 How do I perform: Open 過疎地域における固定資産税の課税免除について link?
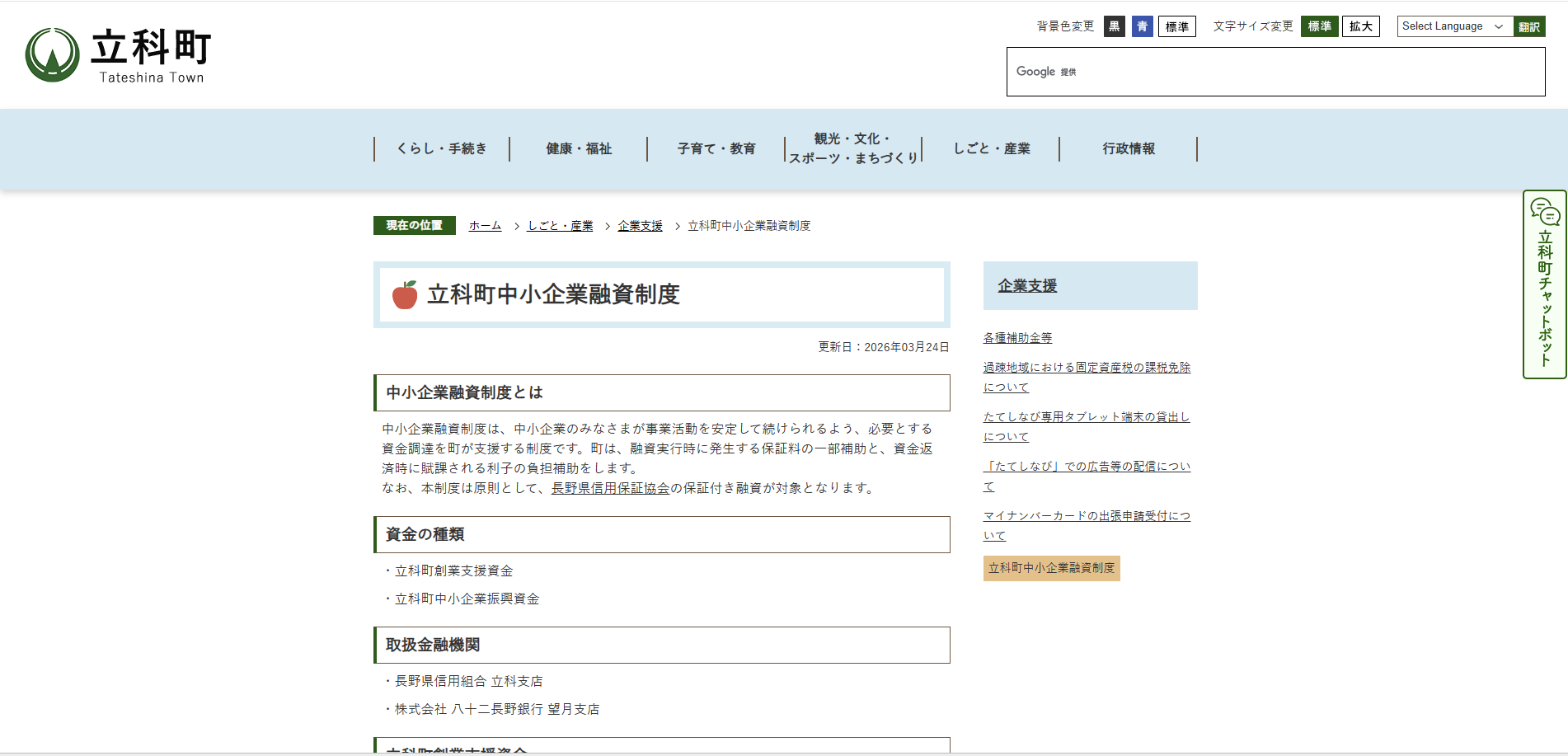[x=1087, y=377]
